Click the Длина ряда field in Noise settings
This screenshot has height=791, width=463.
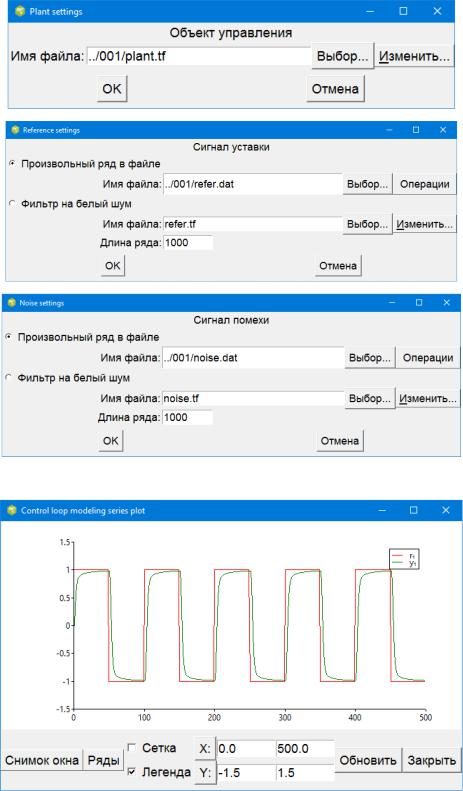click(x=188, y=418)
